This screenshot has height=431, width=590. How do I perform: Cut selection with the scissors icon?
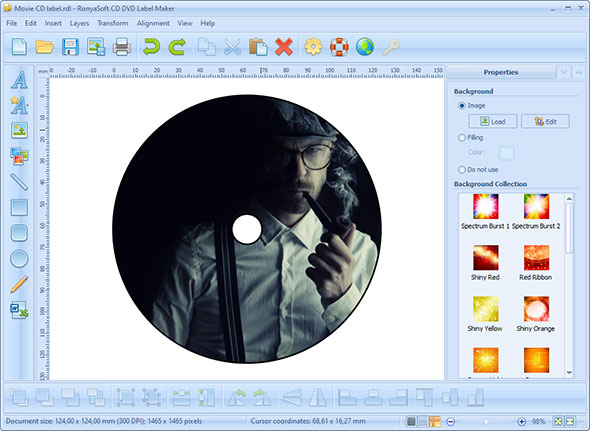tap(233, 47)
